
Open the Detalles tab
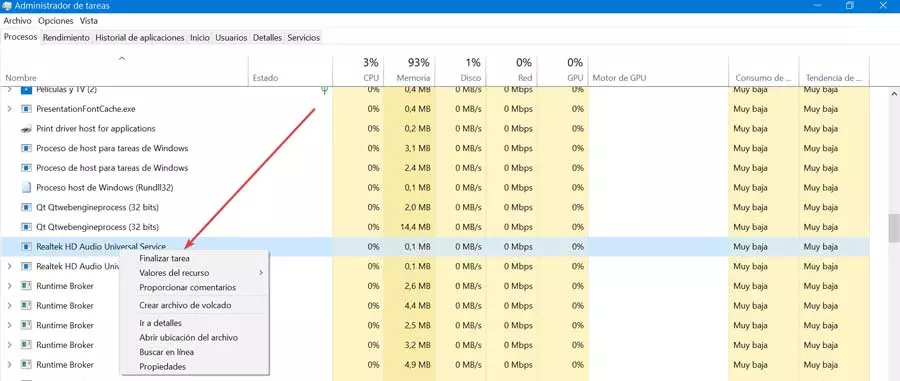[267, 37]
